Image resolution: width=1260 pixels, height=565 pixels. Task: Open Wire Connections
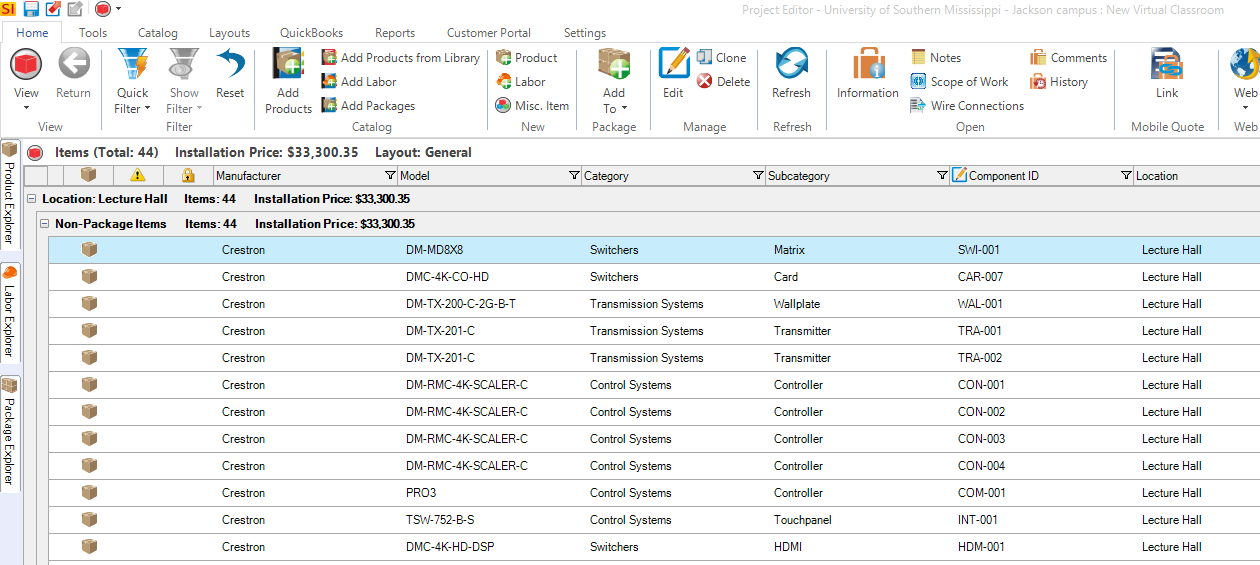click(x=967, y=106)
